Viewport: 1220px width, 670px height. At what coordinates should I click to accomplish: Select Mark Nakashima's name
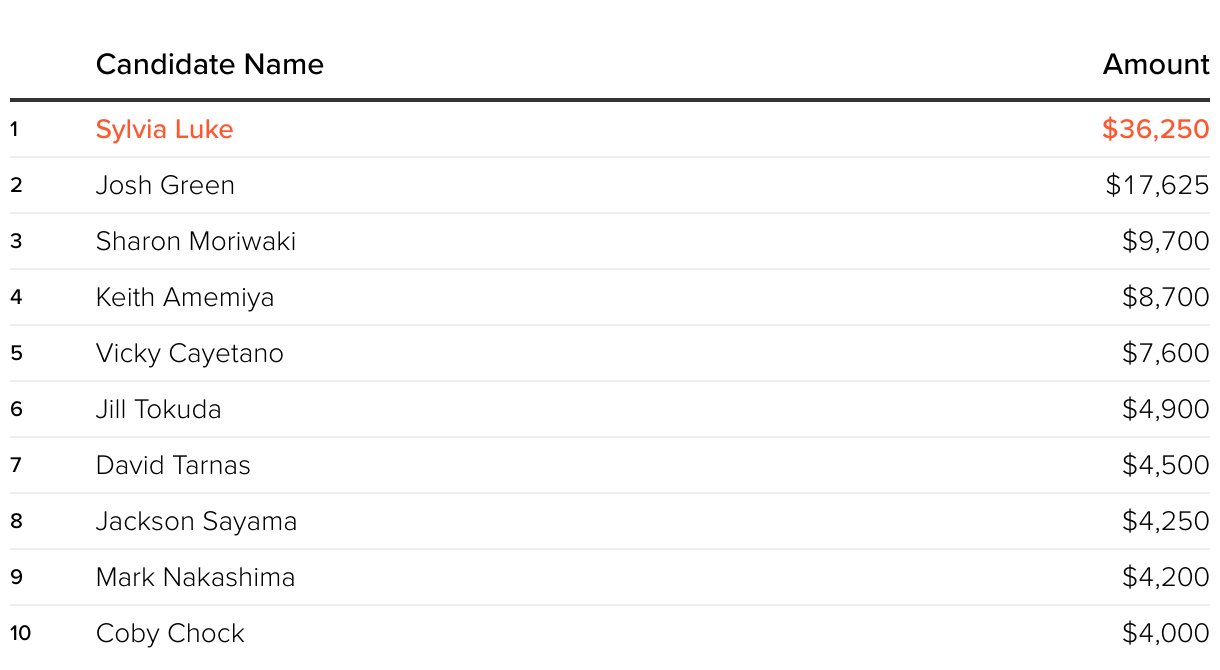[195, 578]
